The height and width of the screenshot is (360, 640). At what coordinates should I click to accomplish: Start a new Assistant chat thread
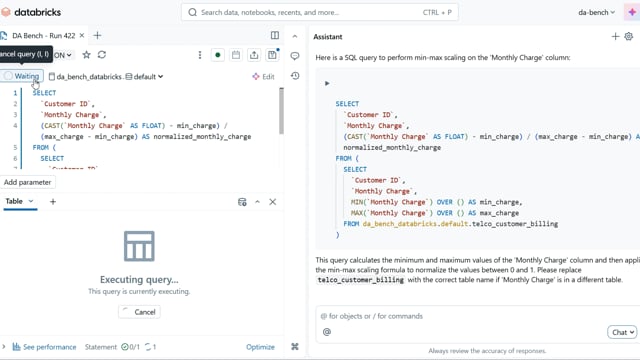coord(615,37)
